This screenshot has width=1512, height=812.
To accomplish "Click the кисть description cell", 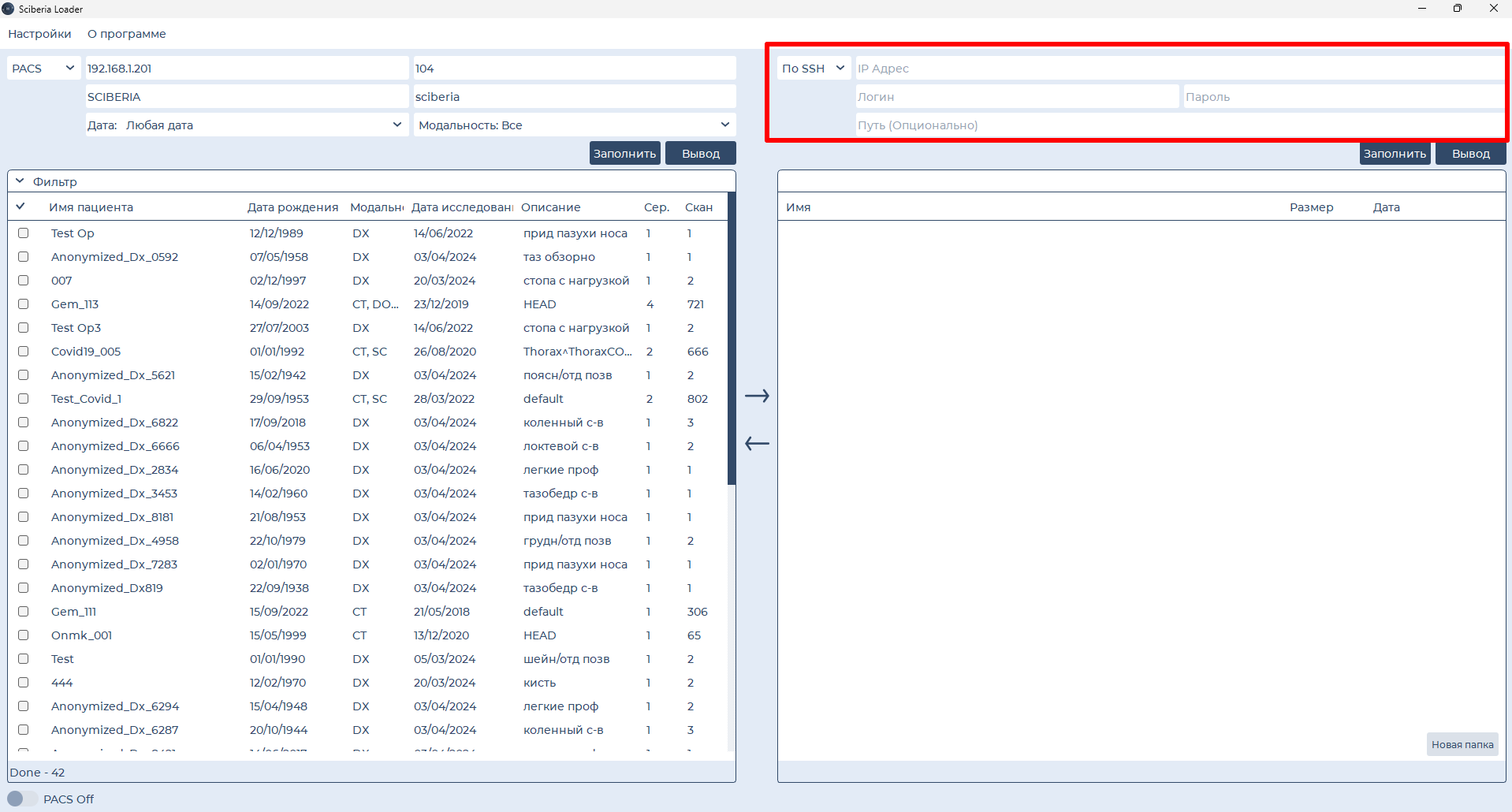I will pos(539,683).
